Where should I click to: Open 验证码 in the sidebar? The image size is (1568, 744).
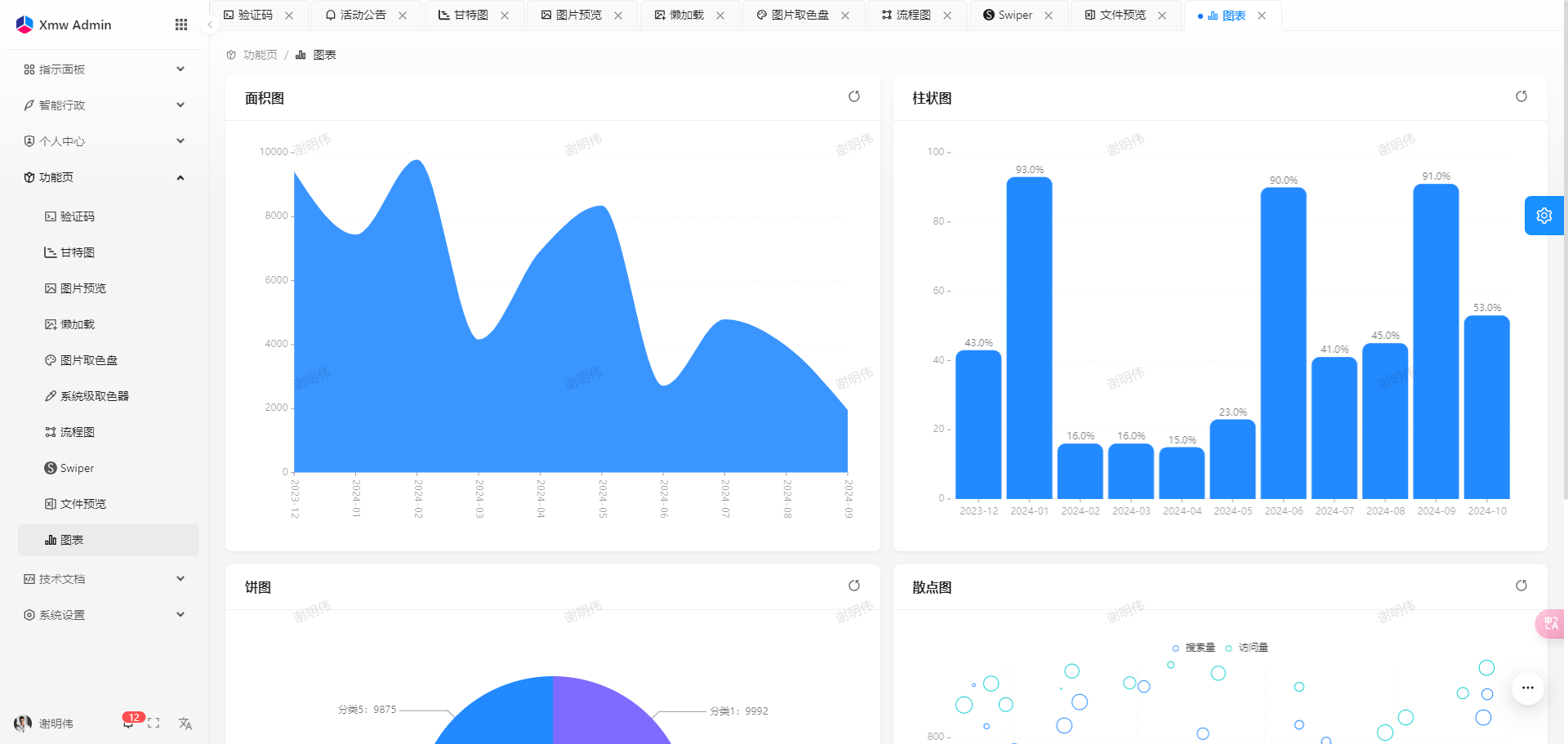pyautogui.click(x=109, y=216)
